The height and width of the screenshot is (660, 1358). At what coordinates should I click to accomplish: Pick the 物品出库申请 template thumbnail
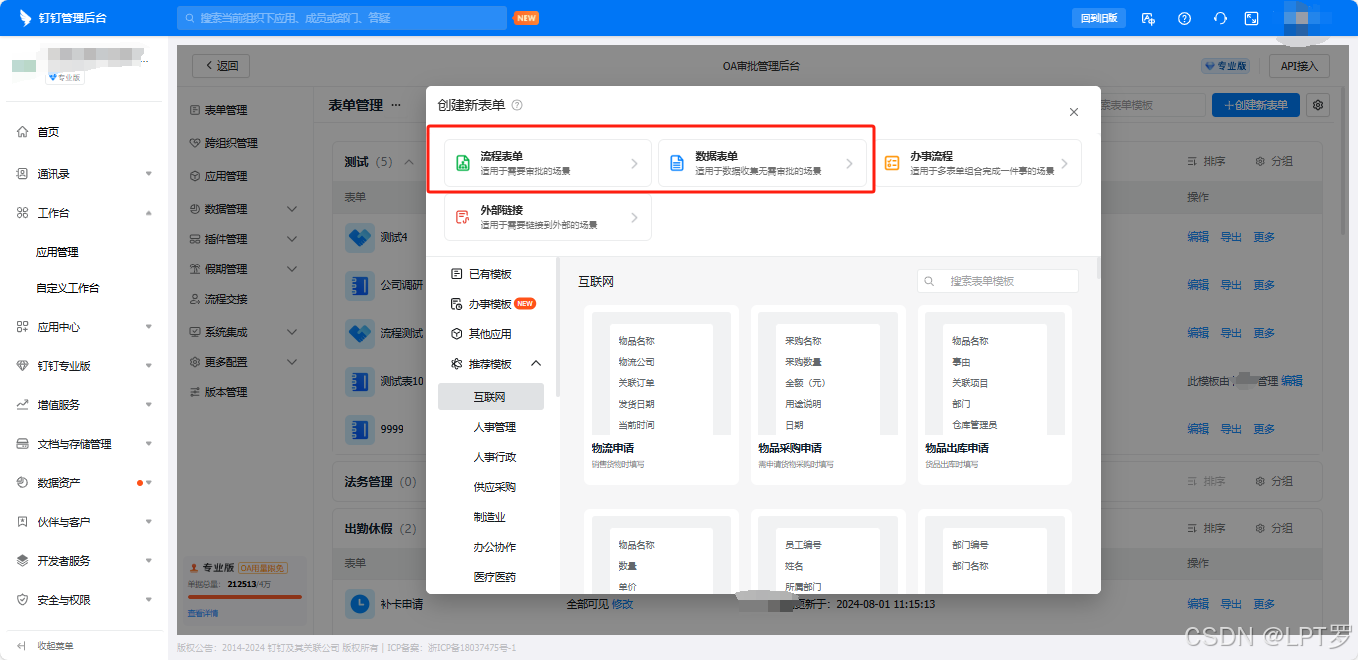995,395
